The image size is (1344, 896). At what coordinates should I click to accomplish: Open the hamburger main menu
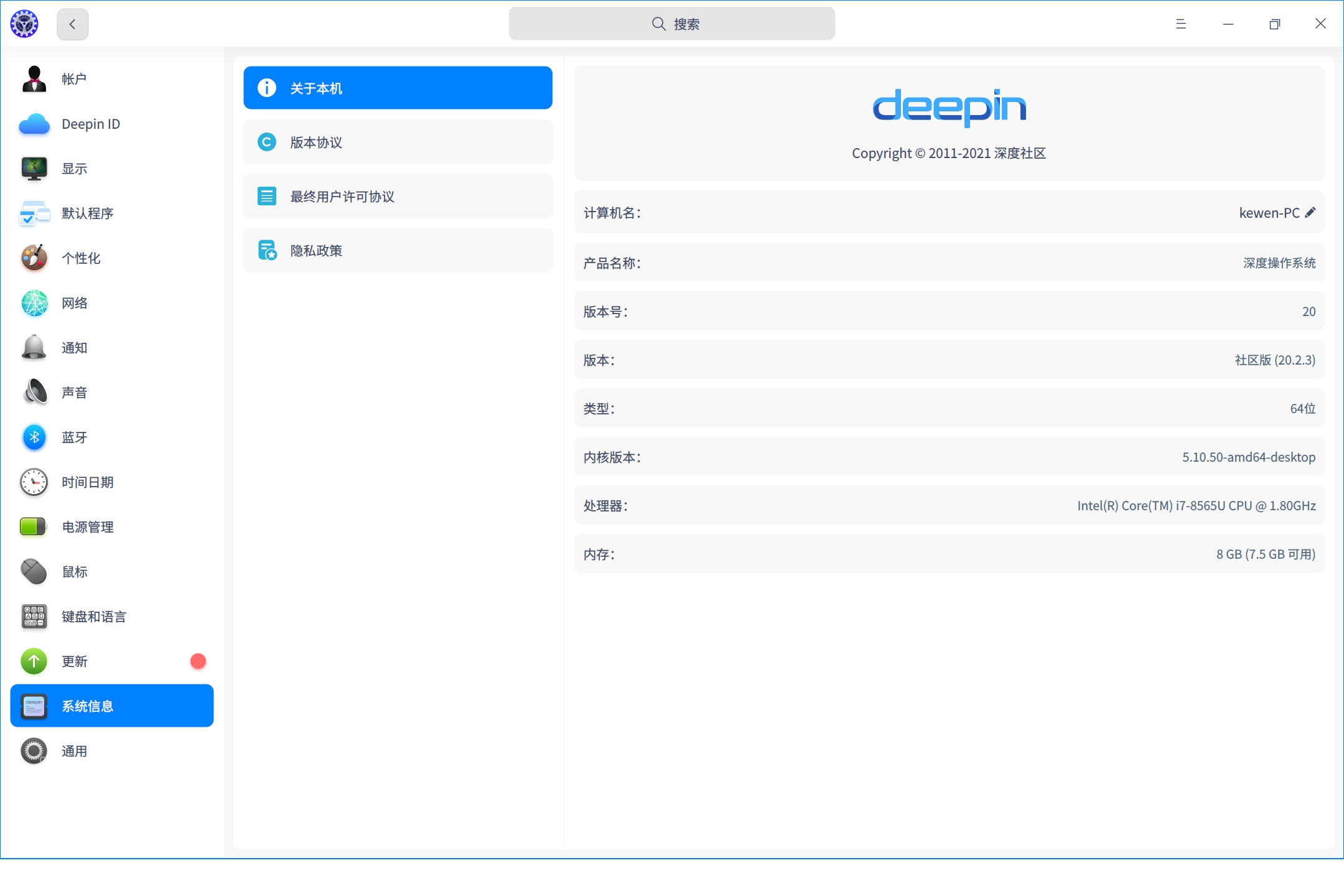pos(1180,24)
